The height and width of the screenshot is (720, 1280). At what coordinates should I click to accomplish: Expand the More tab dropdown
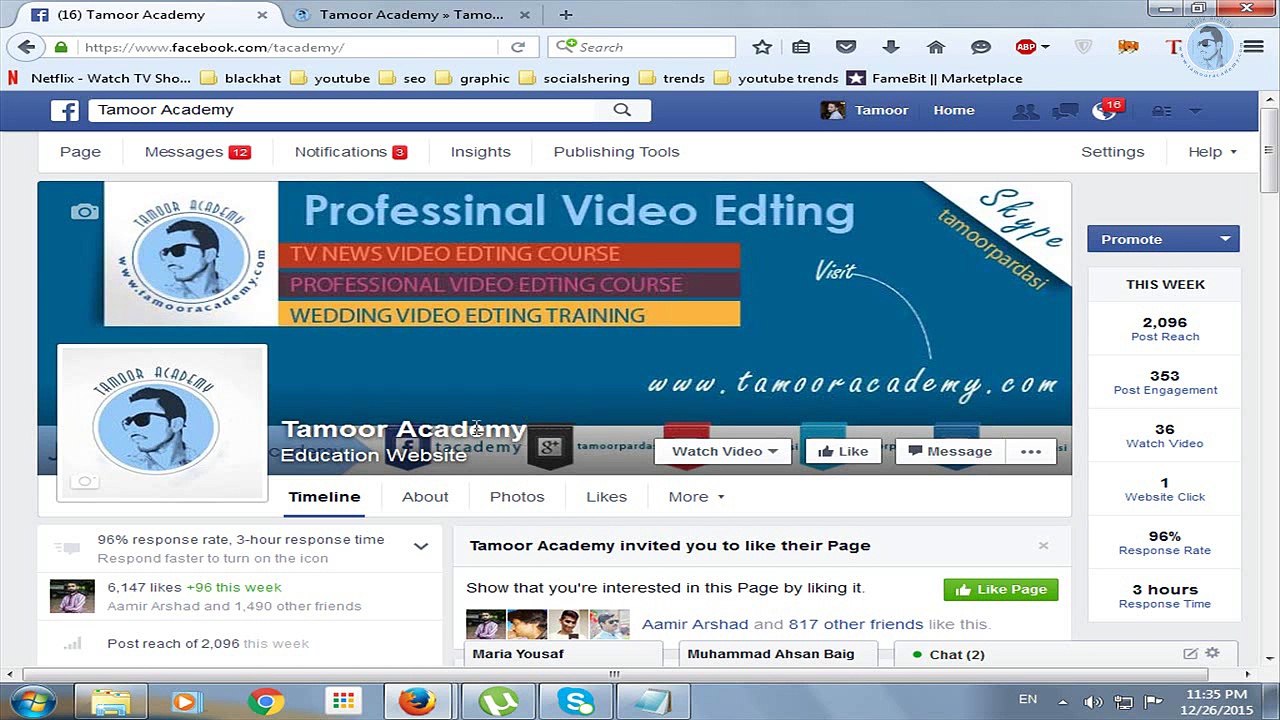(x=697, y=496)
